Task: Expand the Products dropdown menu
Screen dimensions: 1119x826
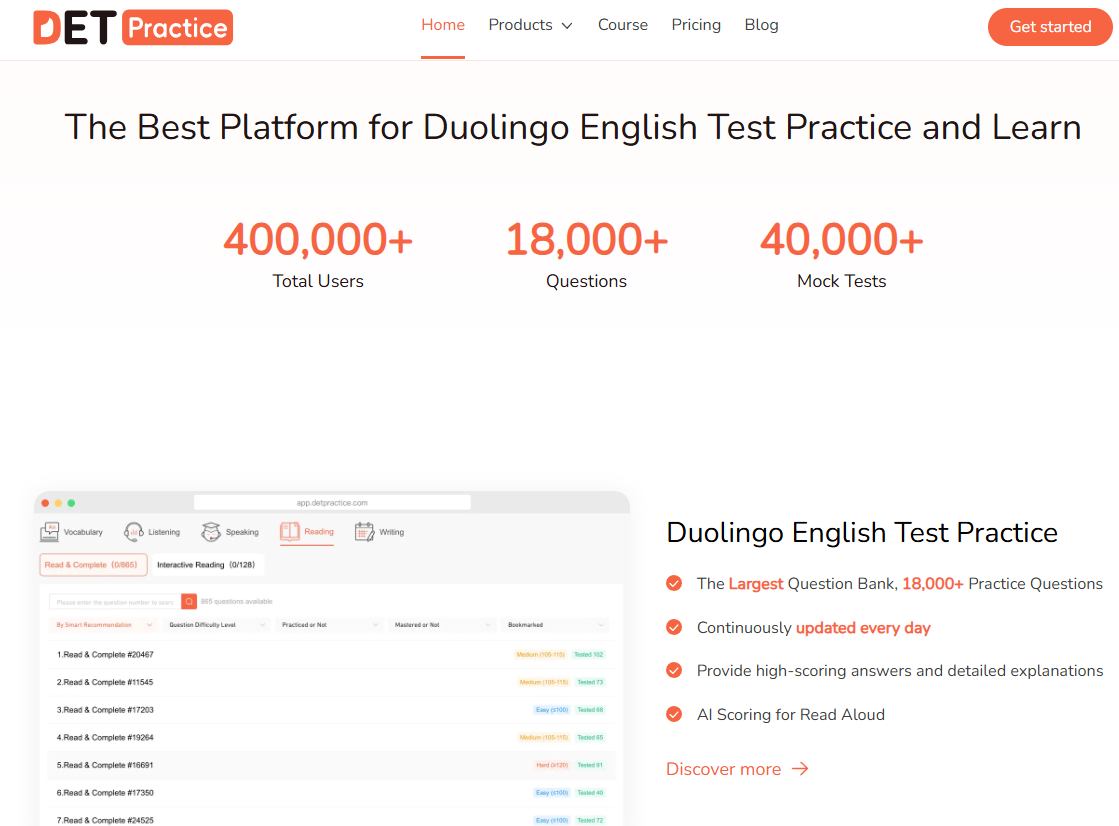Action: (x=530, y=25)
